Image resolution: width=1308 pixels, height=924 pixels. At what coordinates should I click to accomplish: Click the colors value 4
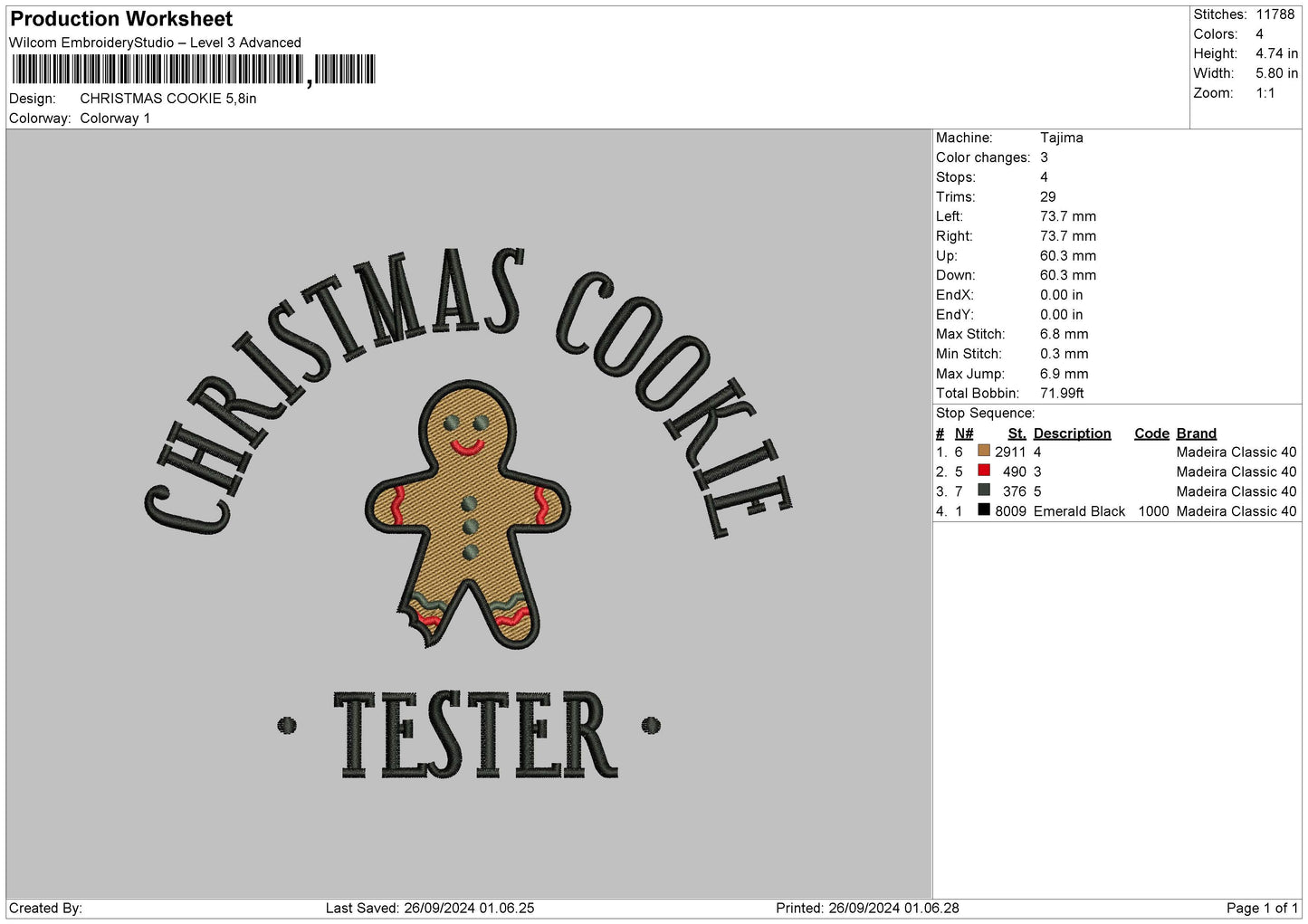click(x=1259, y=34)
